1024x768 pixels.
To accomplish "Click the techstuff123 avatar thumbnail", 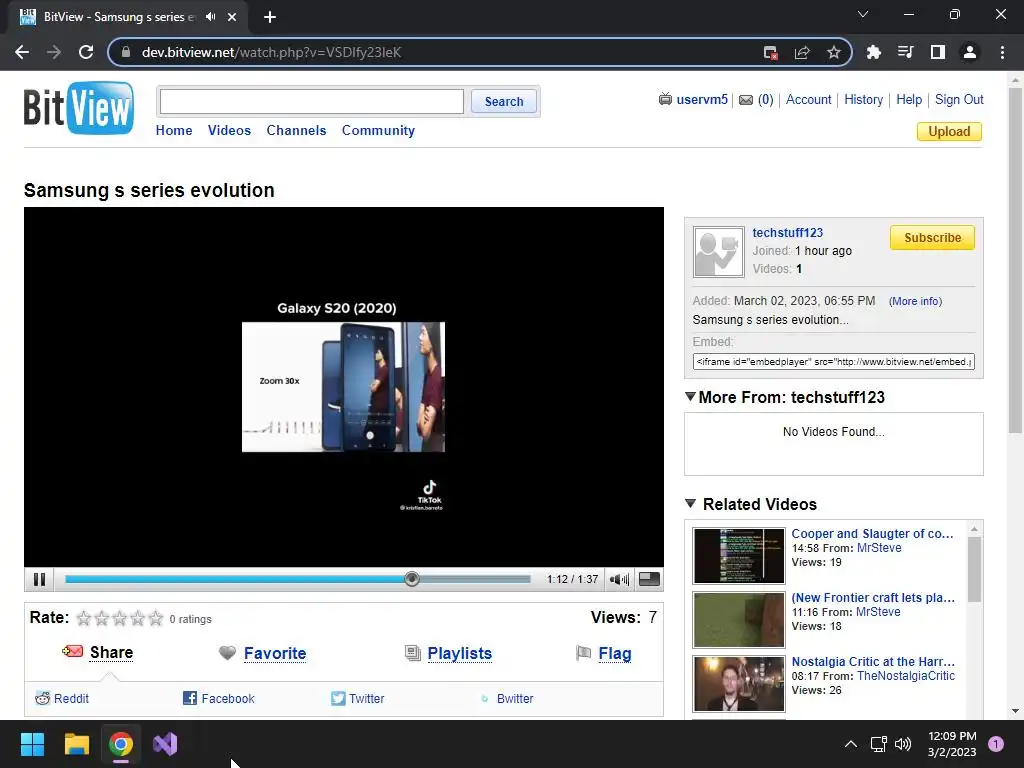I will [718, 252].
